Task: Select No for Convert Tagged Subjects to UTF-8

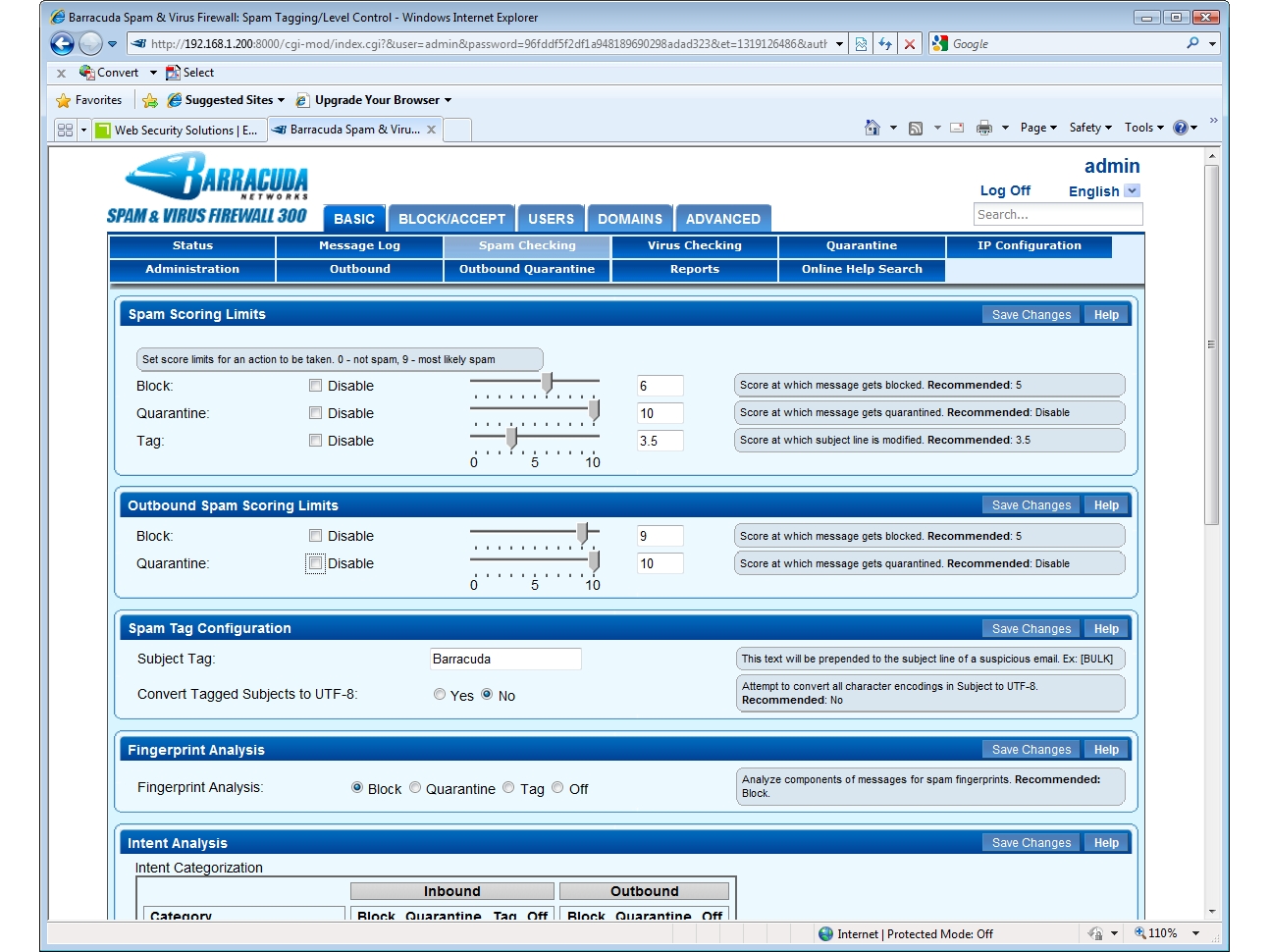Action: (x=487, y=694)
